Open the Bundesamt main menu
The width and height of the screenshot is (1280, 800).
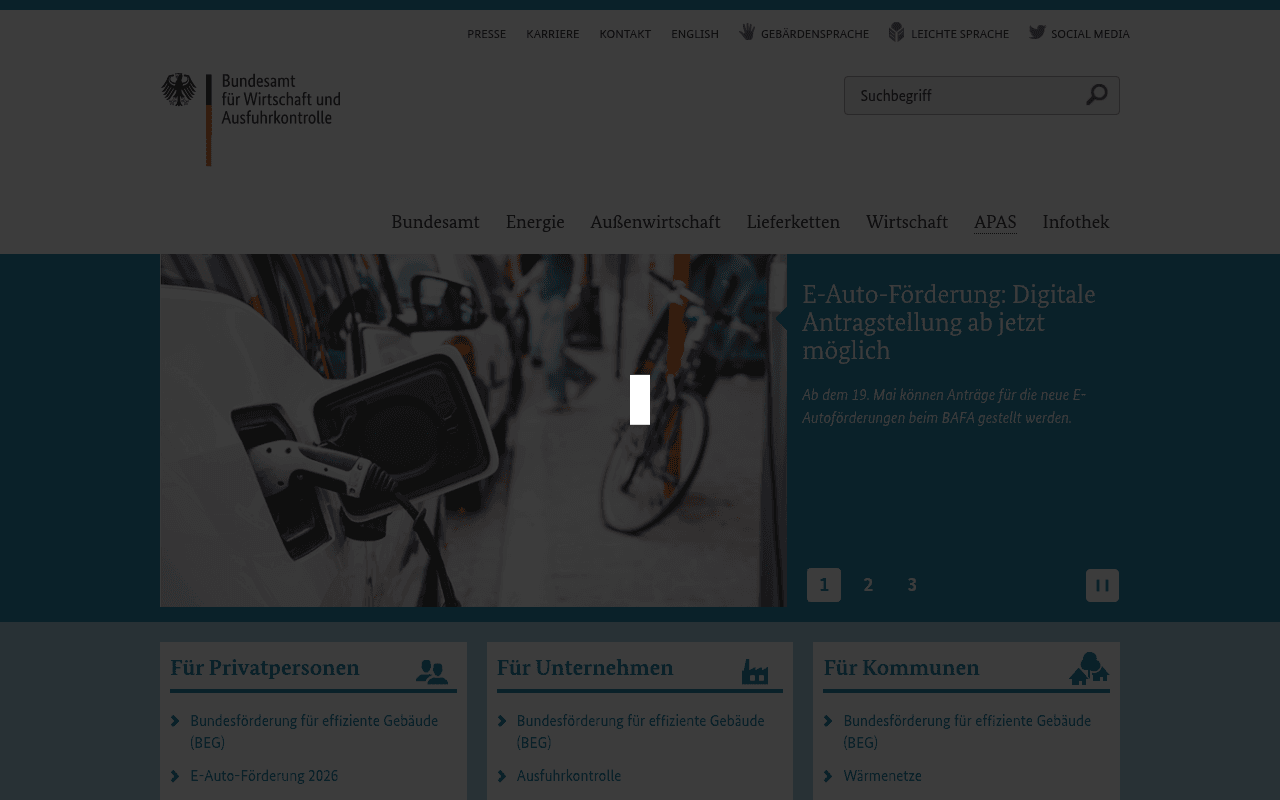(x=435, y=222)
